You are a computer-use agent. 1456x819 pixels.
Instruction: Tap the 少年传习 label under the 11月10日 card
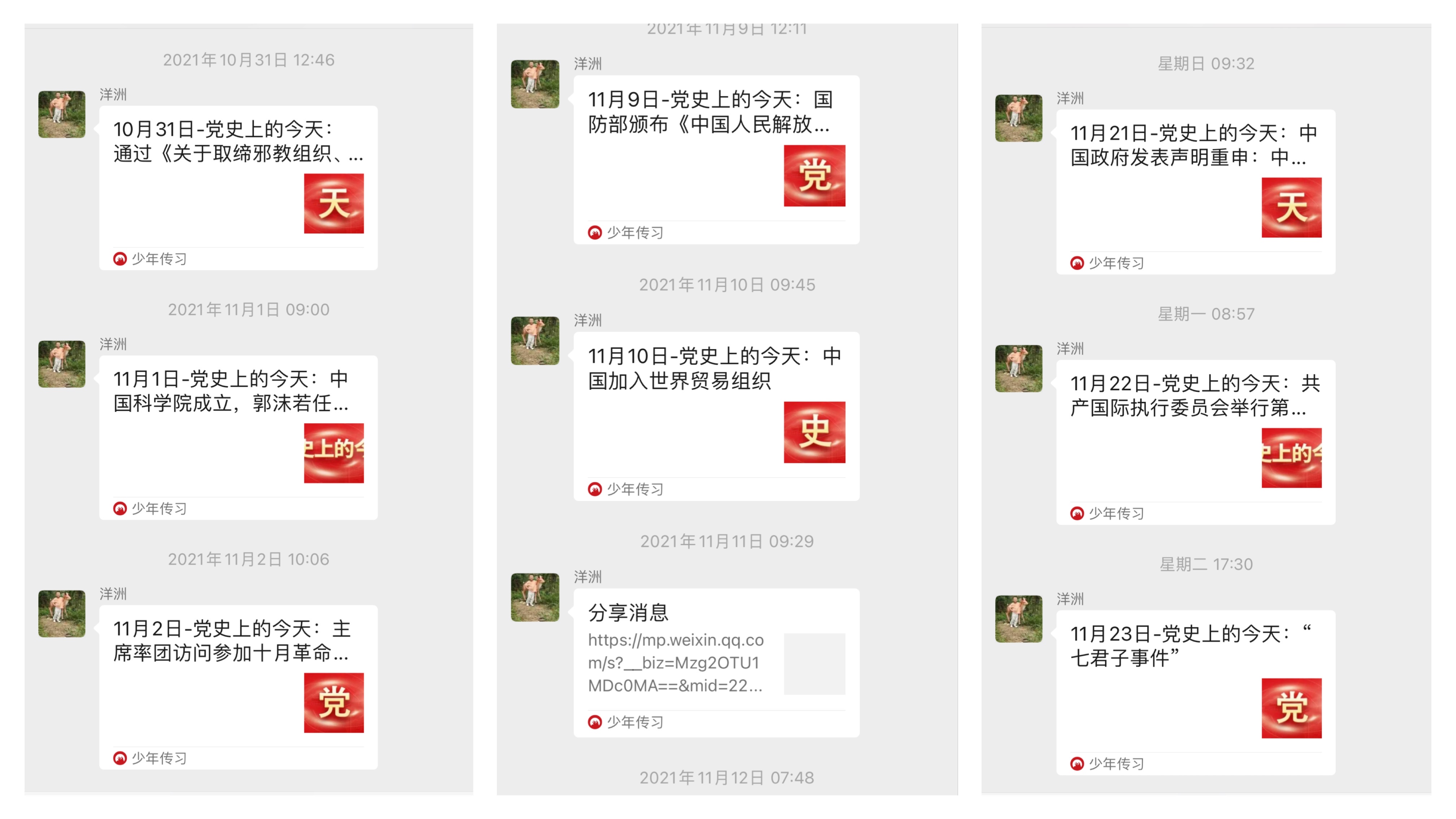pos(635,489)
